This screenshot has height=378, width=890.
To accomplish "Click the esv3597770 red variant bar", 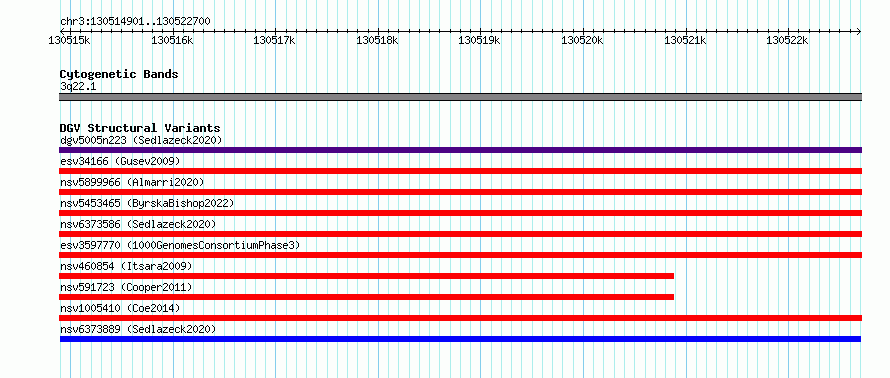I will click(x=460, y=255).
